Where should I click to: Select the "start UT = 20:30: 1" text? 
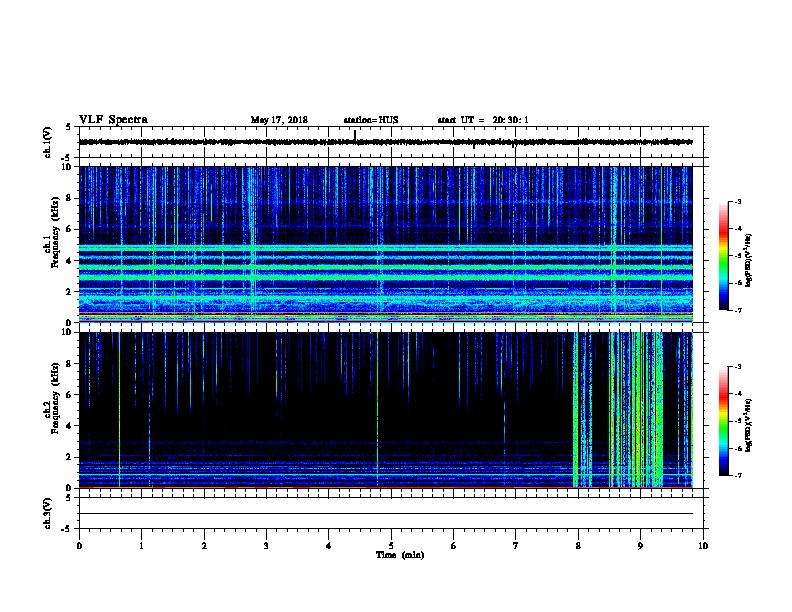pyautogui.click(x=483, y=120)
